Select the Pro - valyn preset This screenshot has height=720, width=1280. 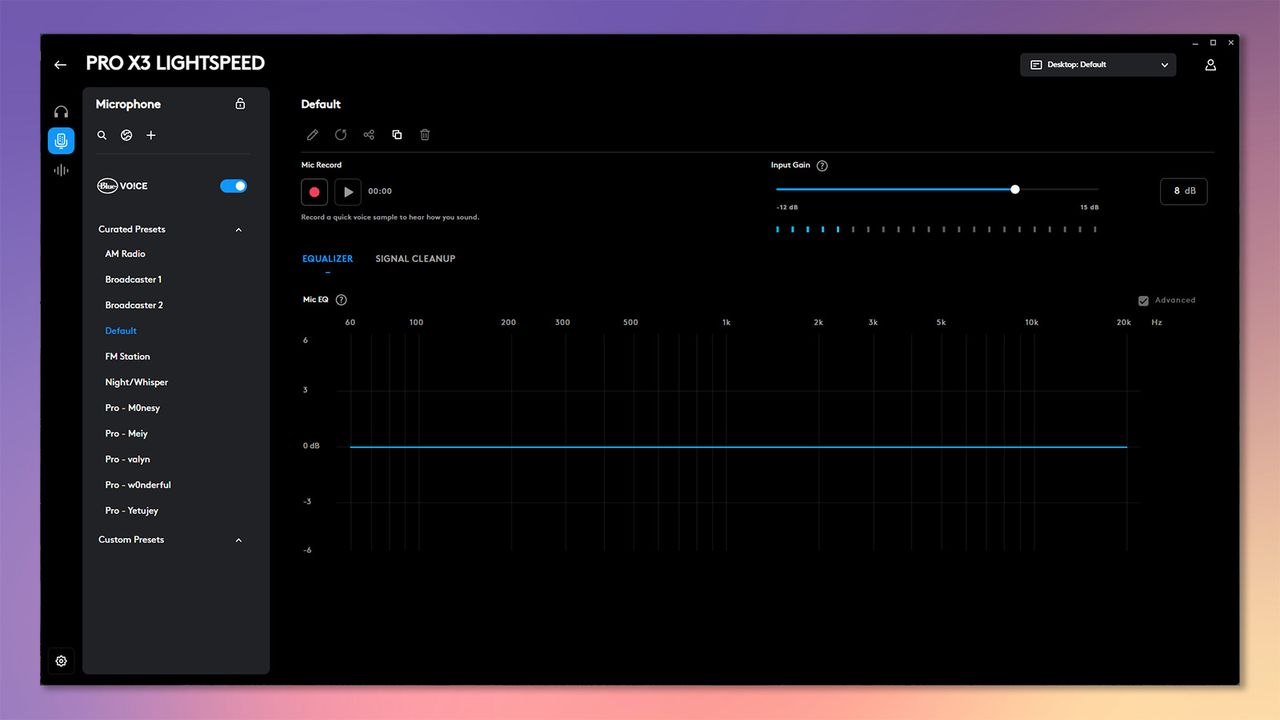click(127, 460)
